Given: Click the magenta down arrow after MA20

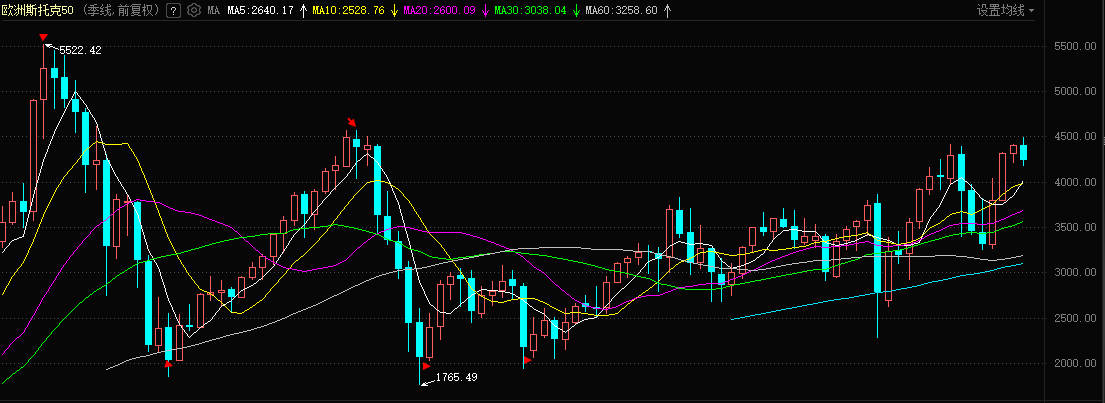Looking at the screenshot, I should tap(486, 10).
